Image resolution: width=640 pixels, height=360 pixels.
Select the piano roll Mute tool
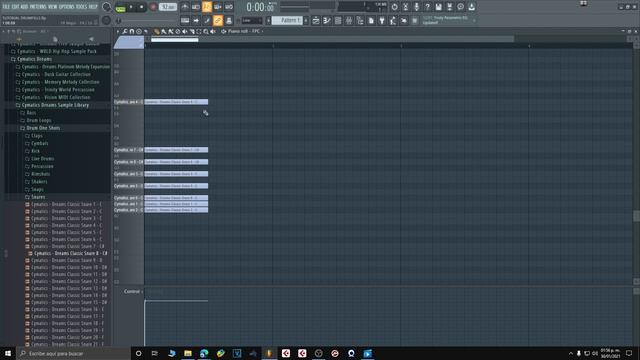click(x=184, y=31)
